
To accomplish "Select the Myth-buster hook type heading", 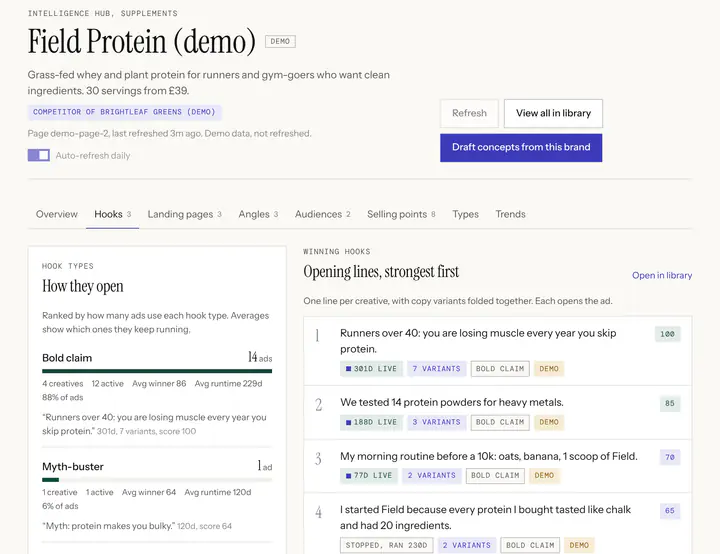I will tap(73, 467).
